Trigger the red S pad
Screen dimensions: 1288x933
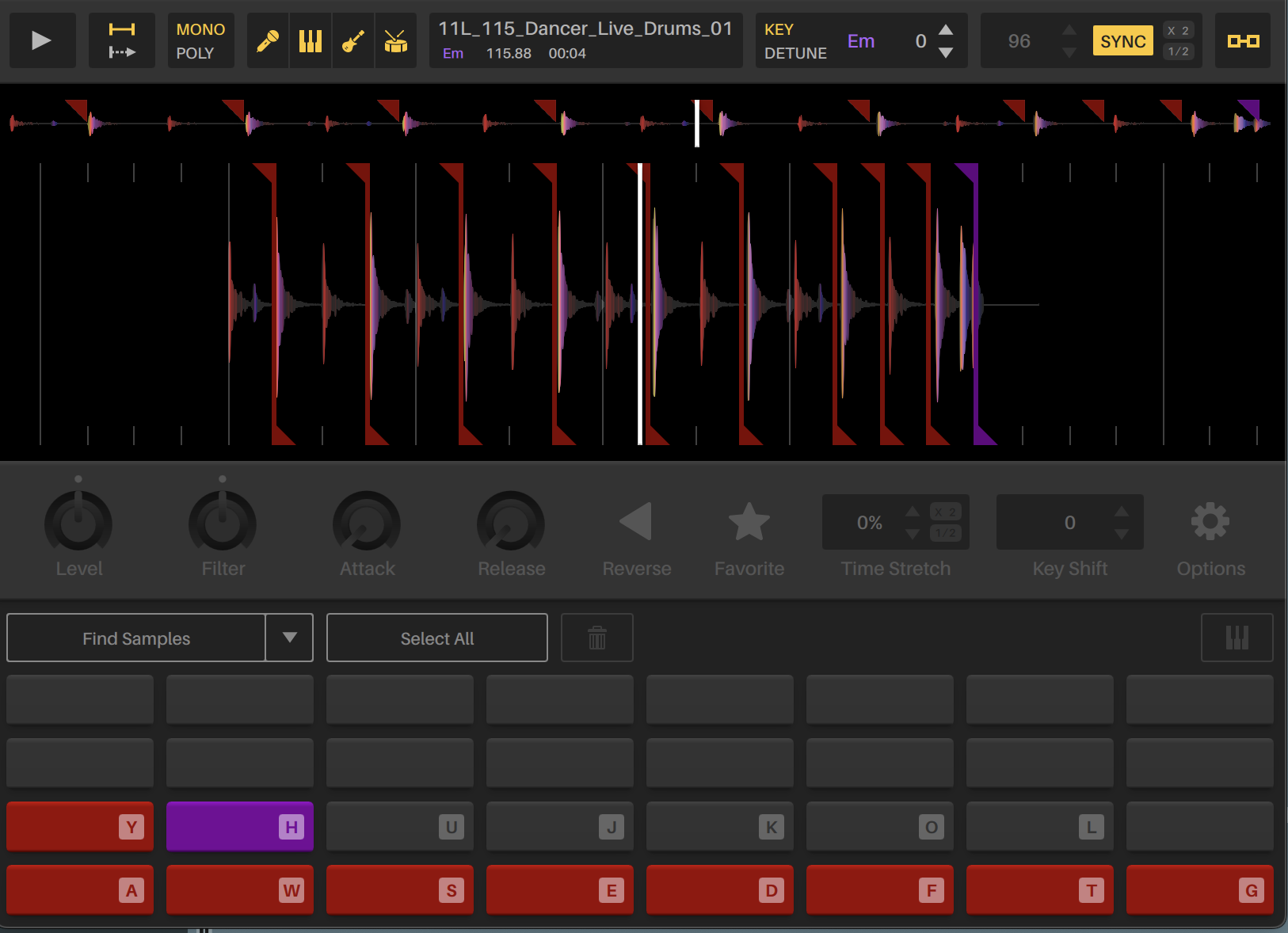click(400, 890)
